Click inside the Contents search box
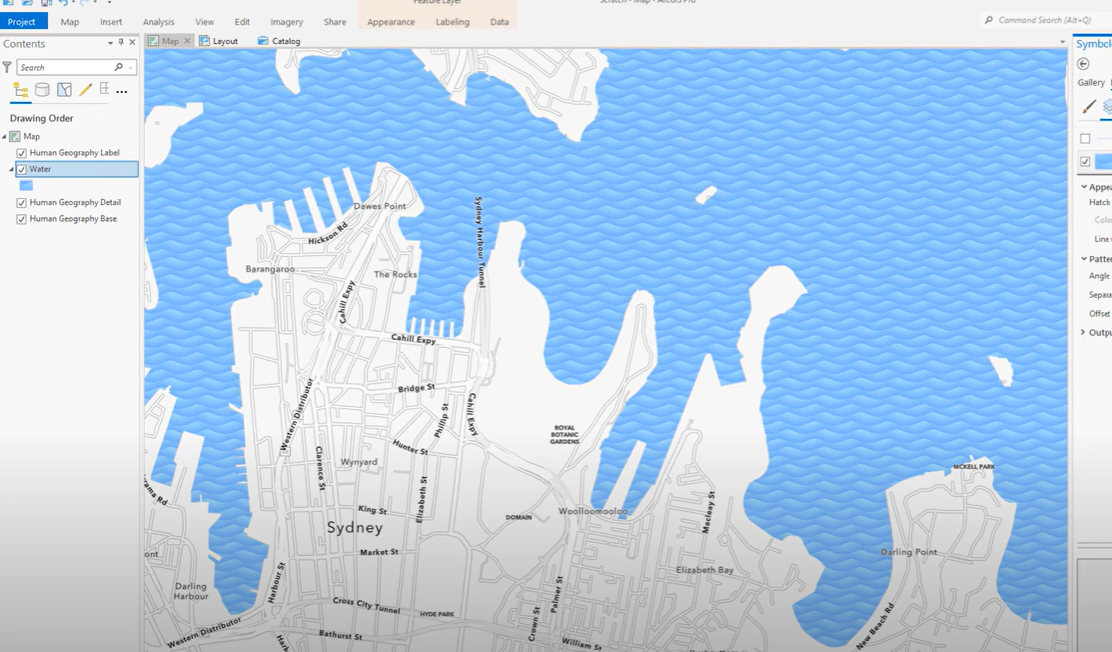Image resolution: width=1112 pixels, height=652 pixels. tap(62, 66)
